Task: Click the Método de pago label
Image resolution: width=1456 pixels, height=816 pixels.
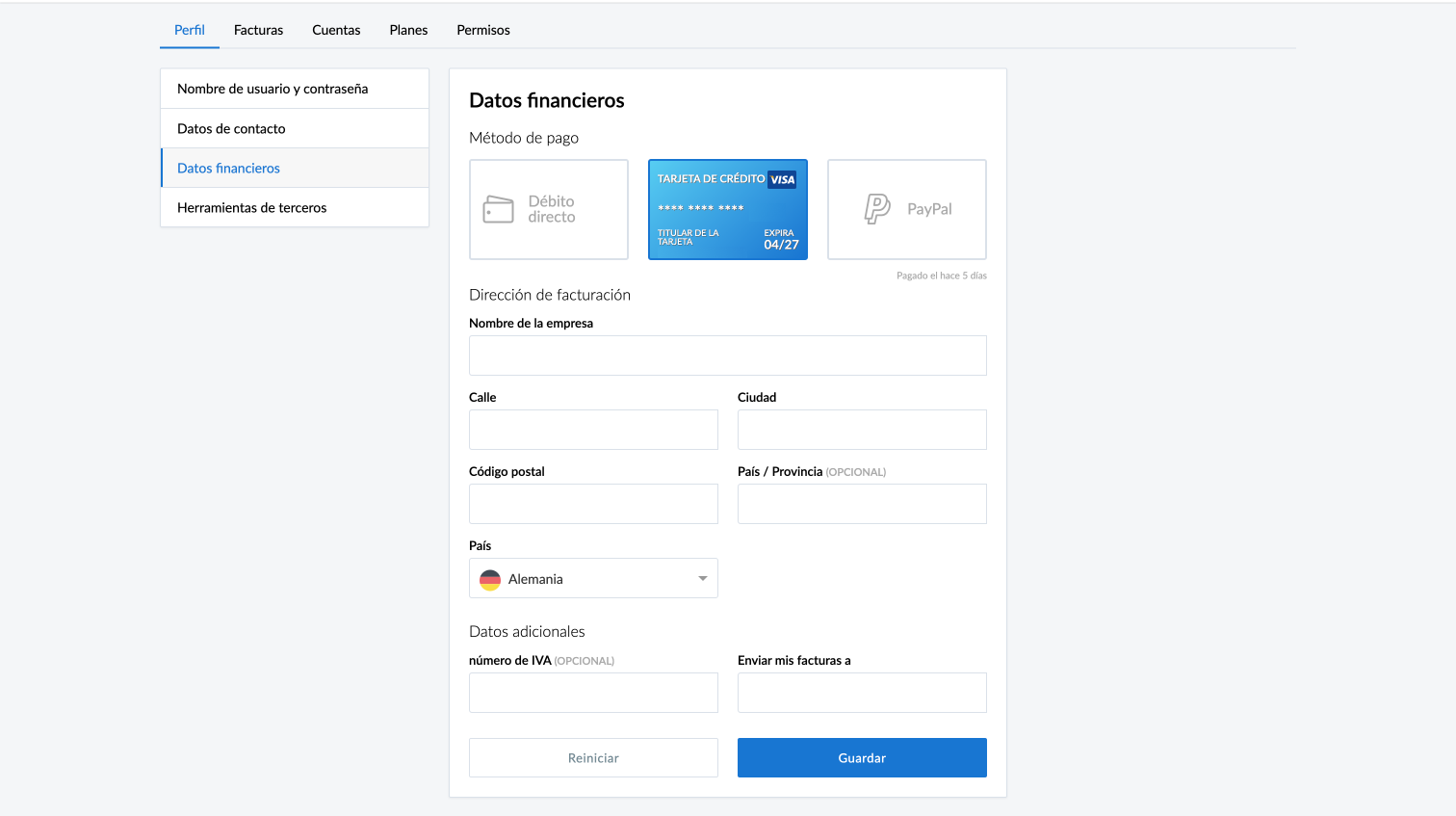Action: pyautogui.click(x=524, y=138)
